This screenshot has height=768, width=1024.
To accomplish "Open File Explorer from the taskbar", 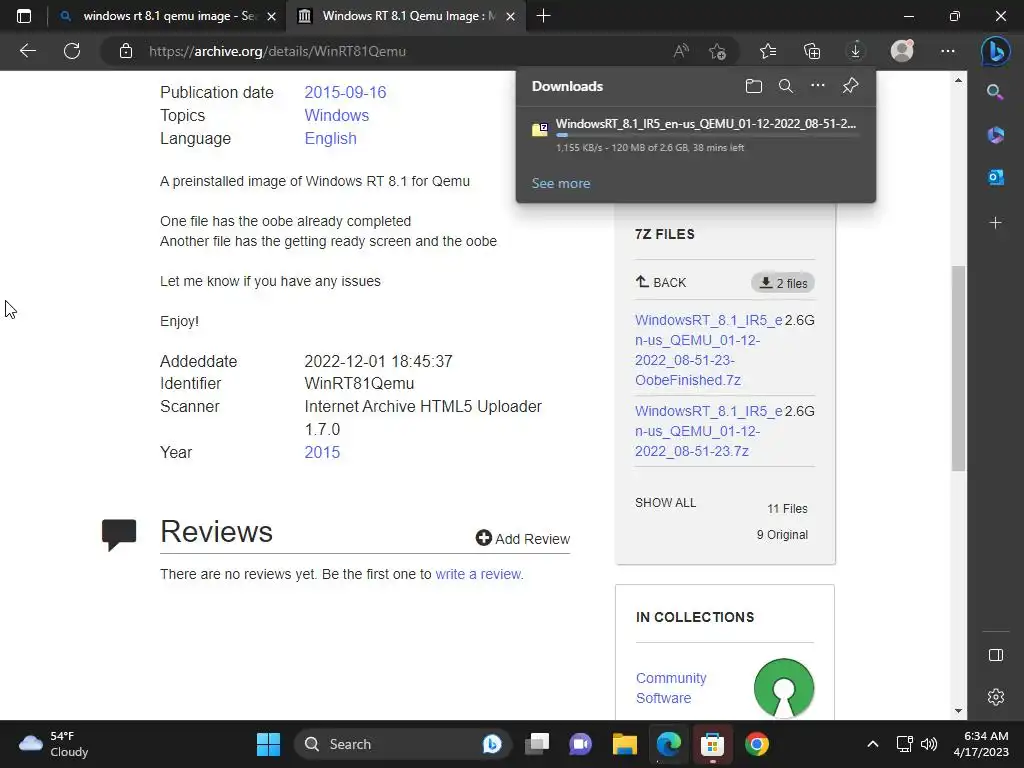I will pyautogui.click(x=624, y=744).
